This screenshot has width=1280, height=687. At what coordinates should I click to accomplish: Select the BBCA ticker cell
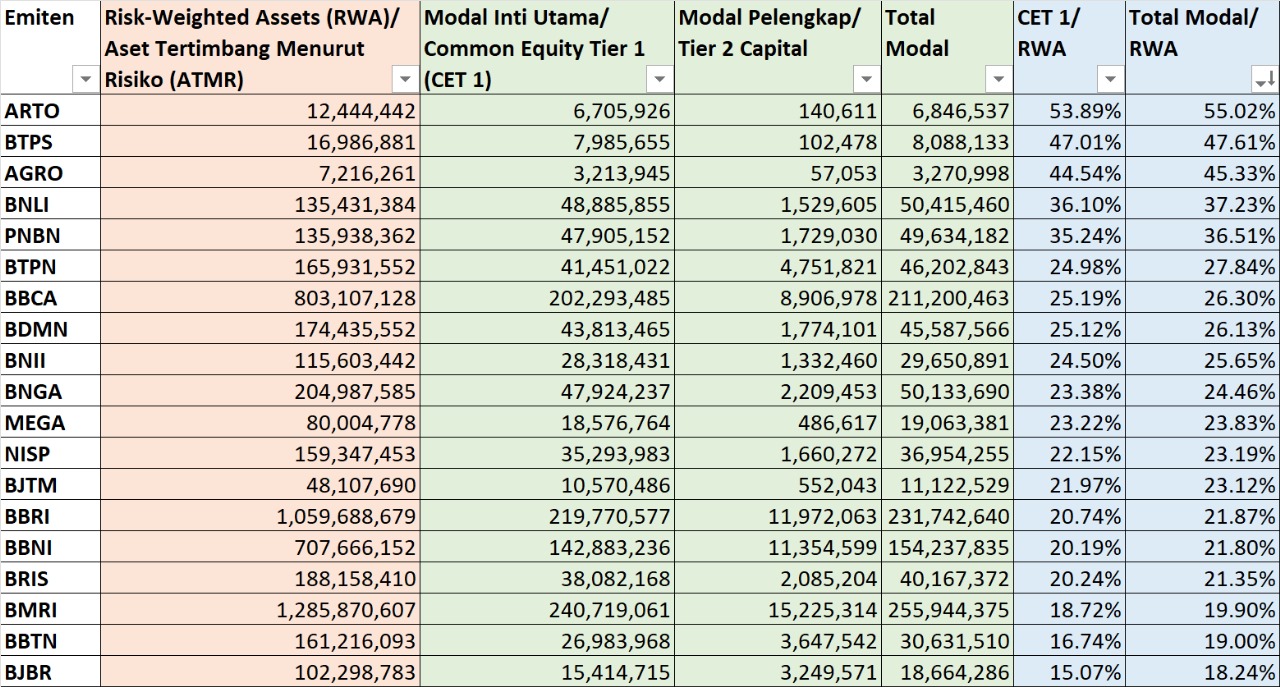click(50, 298)
